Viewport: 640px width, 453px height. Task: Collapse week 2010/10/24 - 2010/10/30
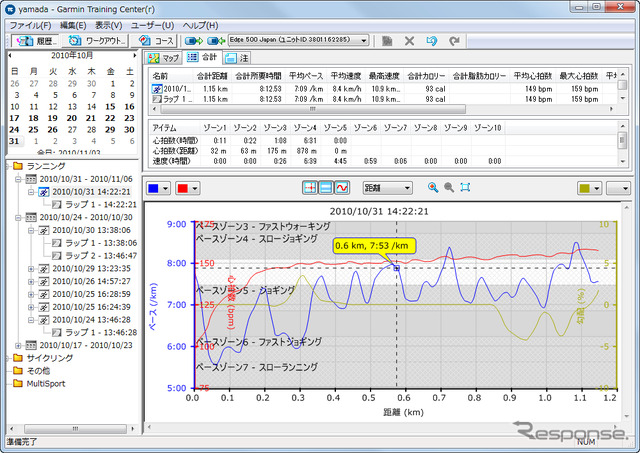(18, 217)
